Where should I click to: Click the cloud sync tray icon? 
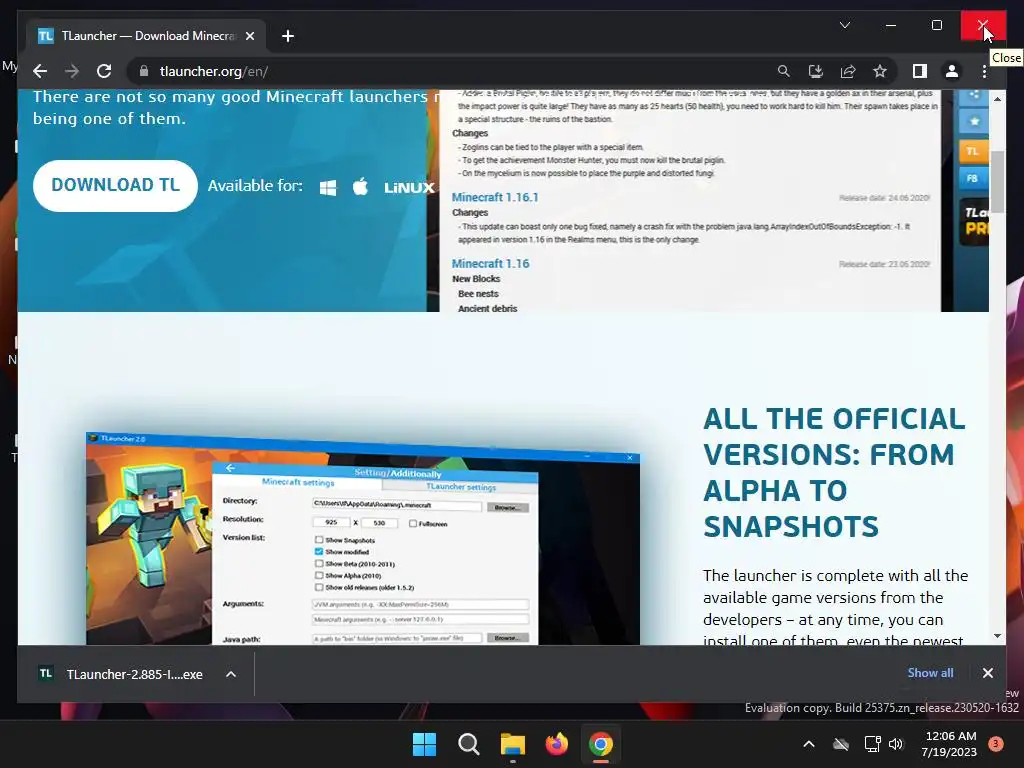click(x=841, y=744)
